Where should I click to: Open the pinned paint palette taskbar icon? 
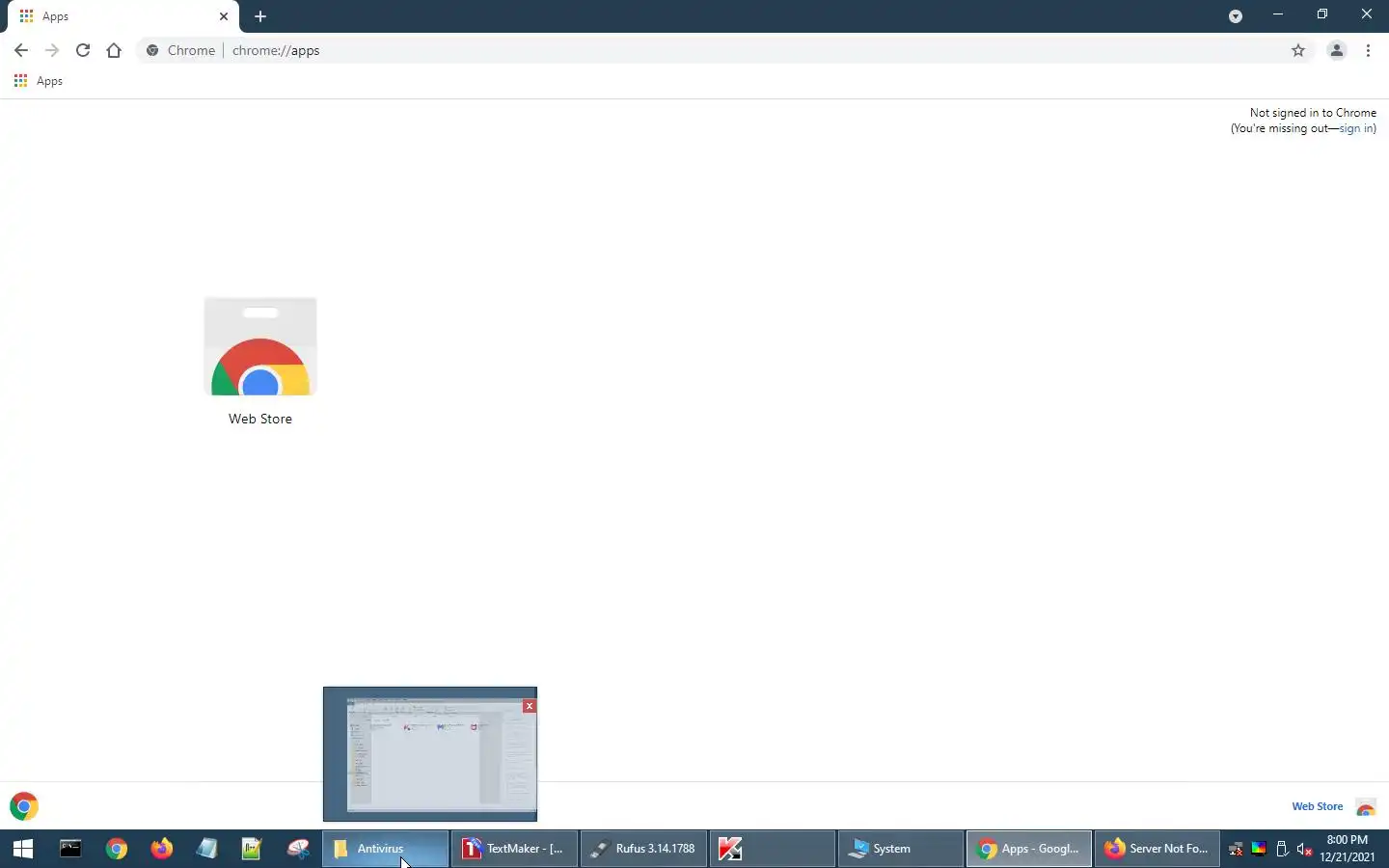click(x=298, y=849)
